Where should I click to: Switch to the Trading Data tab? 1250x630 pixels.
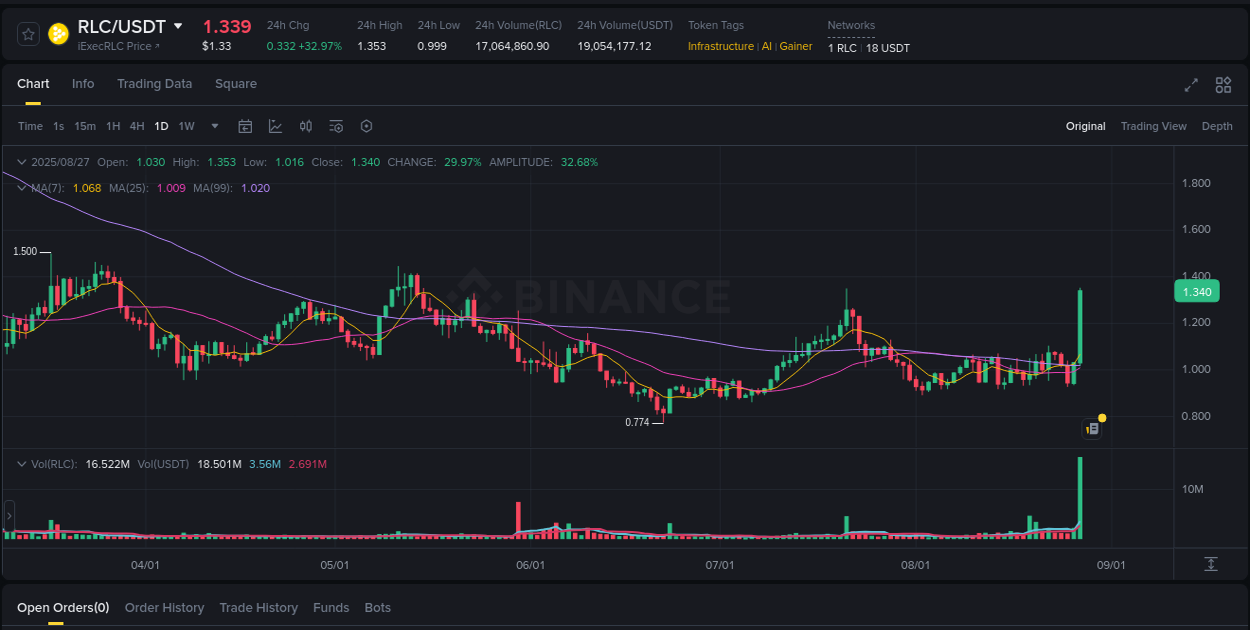pyautogui.click(x=154, y=84)
